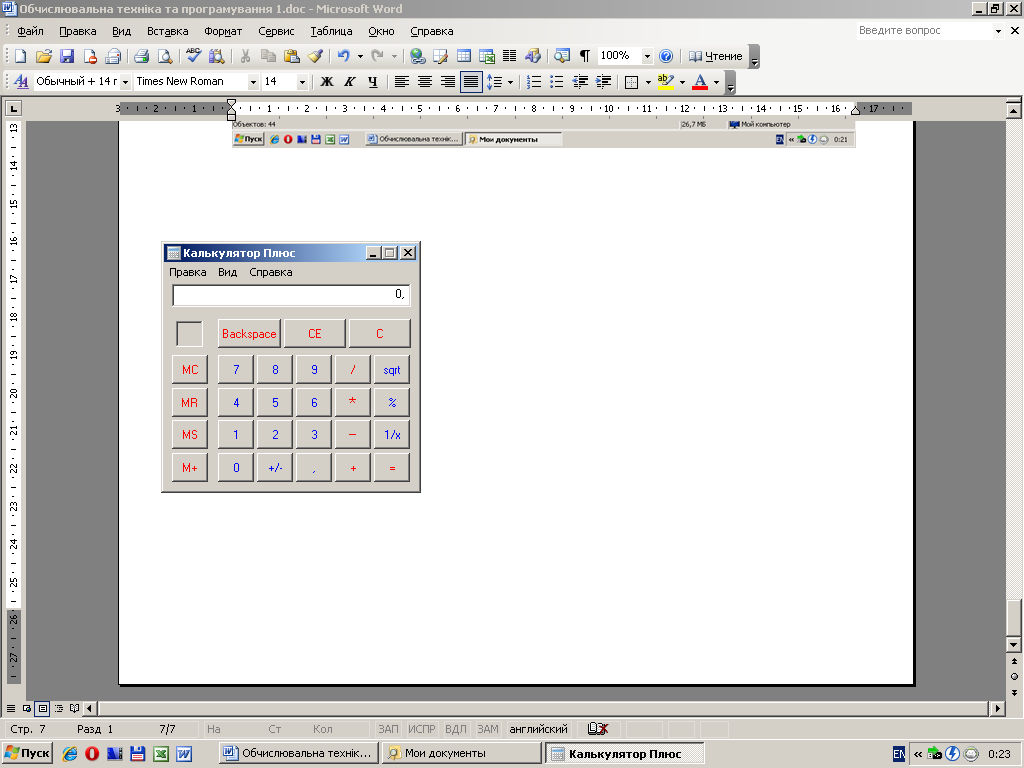Screen dimensions: 1024x768
Task: Print the document using the printer icon
Action: pyautogui.click(x=142, y=56)
